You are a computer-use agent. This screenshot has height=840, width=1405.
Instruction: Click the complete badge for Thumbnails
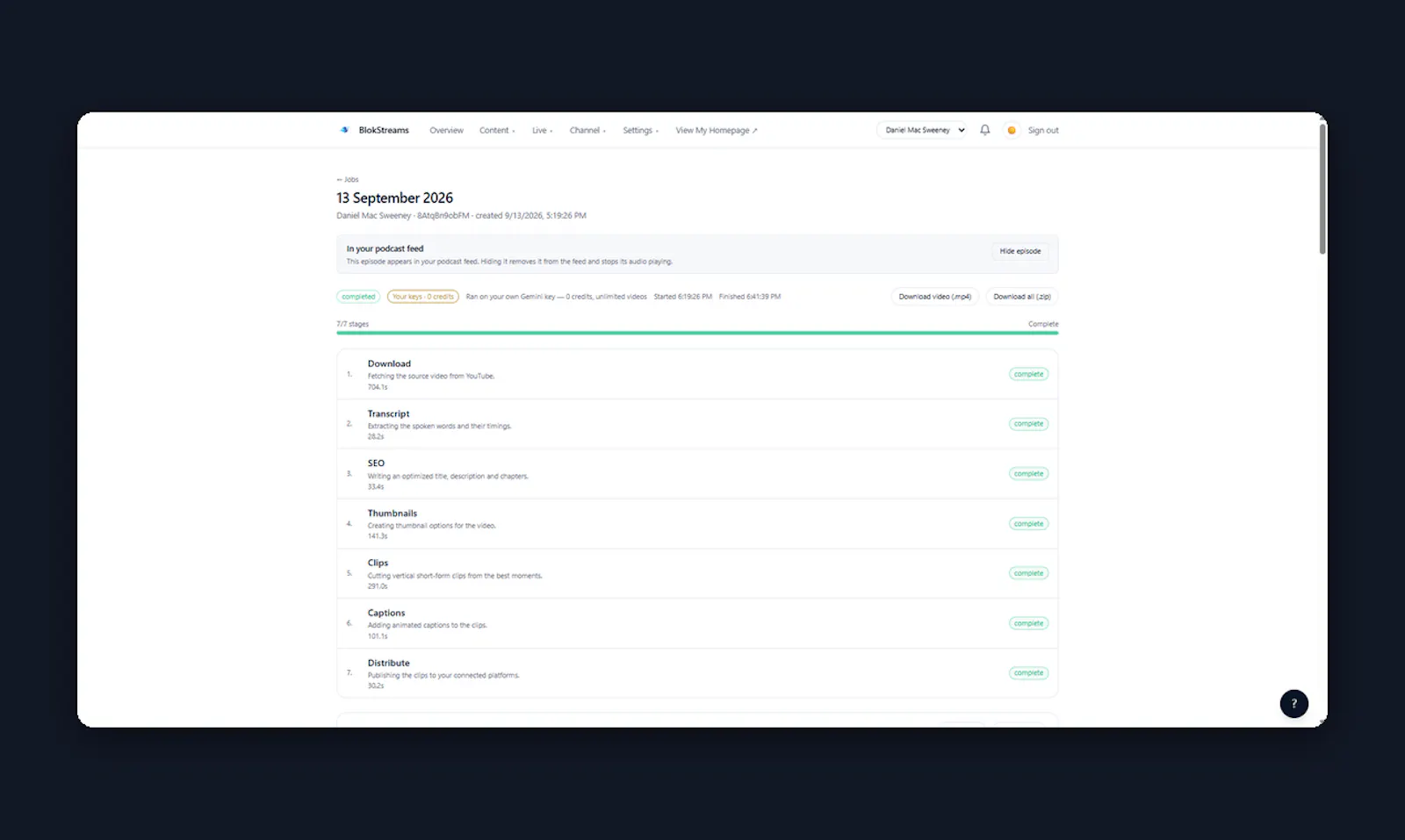[1028, 524]
